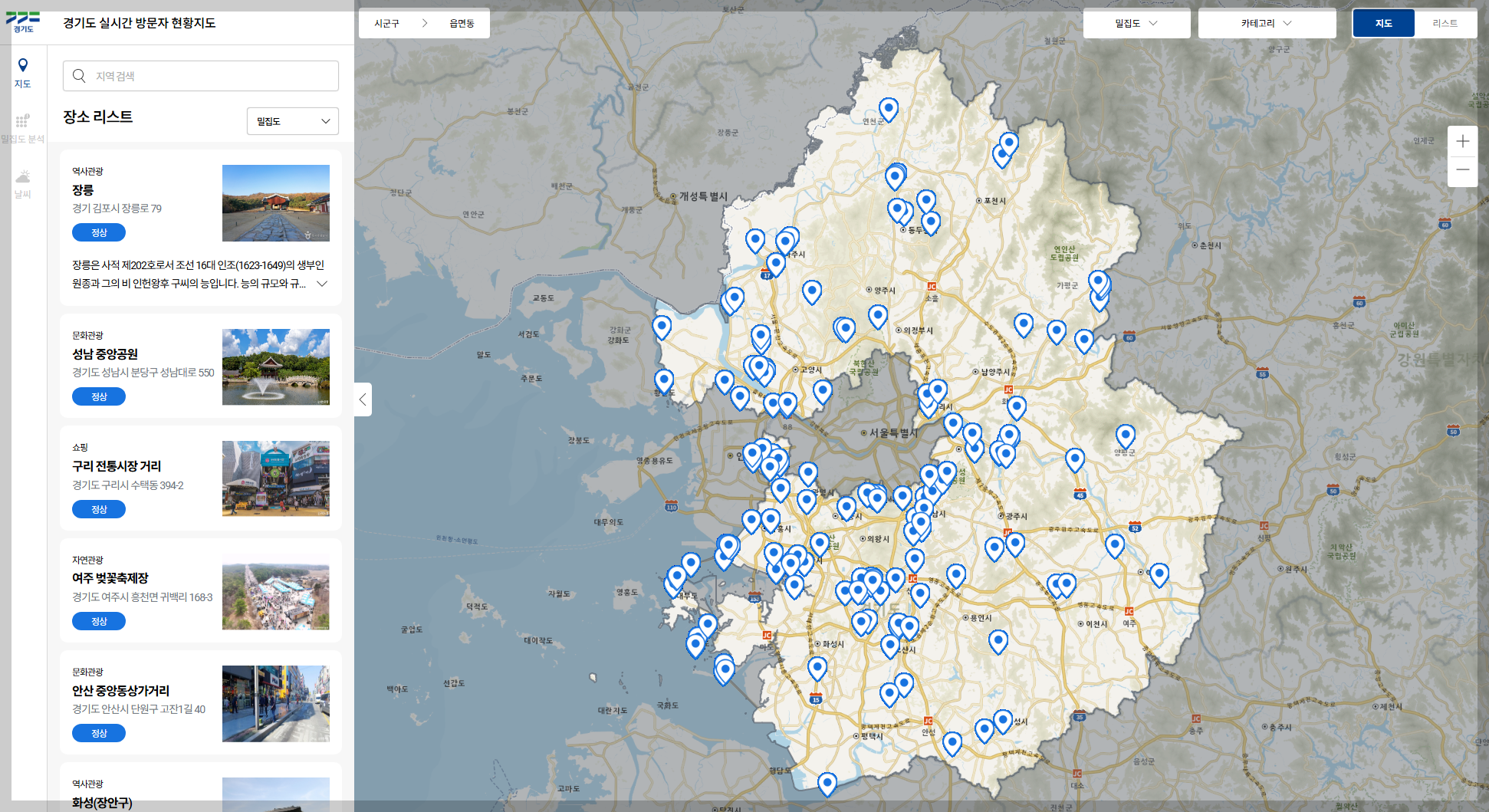Select the 성남 중앙공원 title
The image size is (1489, 812).
(105, 354)
